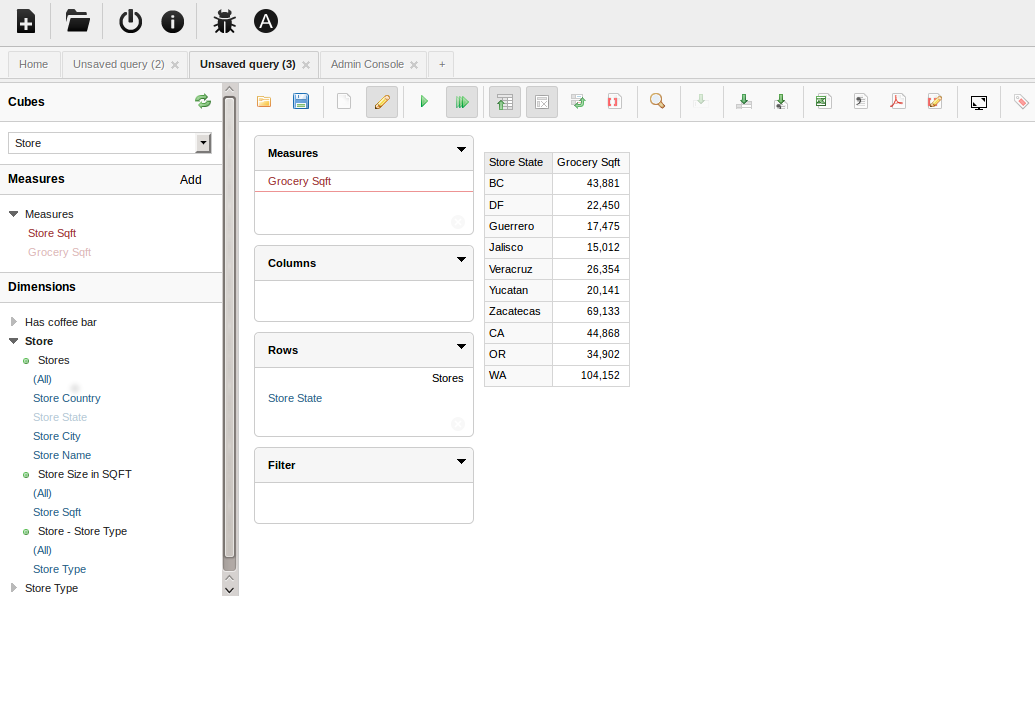The width and height of the screenshot is (1035, 727).
Task: Create a new query from top bar
Action: tap(26, 22)
